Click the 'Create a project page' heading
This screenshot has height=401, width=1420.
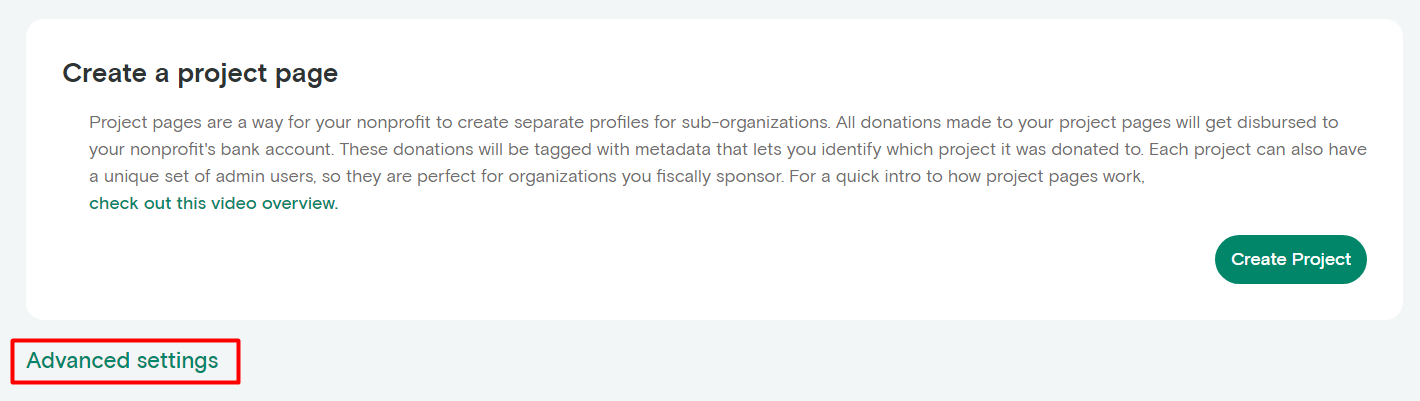coord(200,73)
